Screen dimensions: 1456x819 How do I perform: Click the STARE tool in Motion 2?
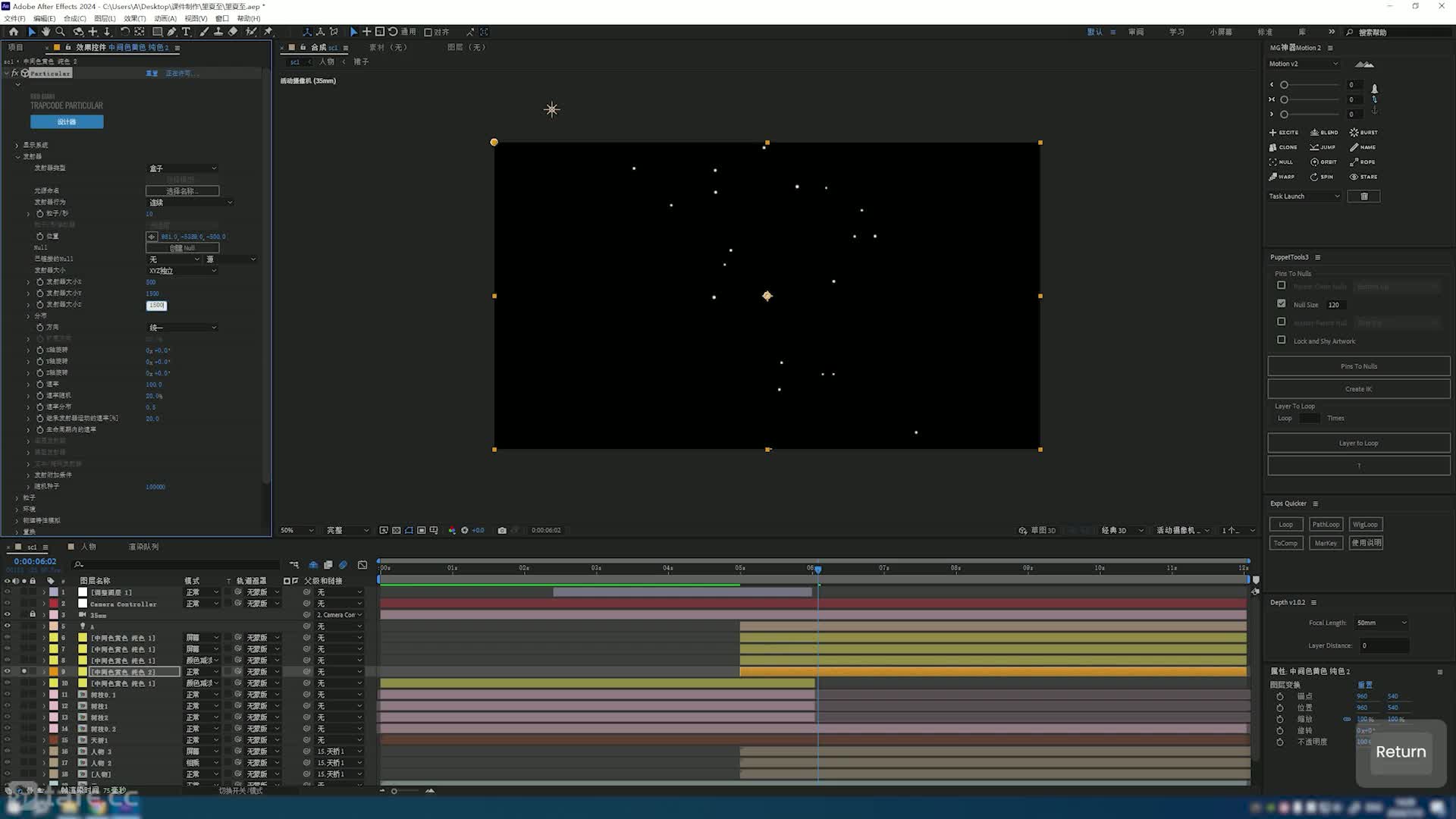(1363, 177)
